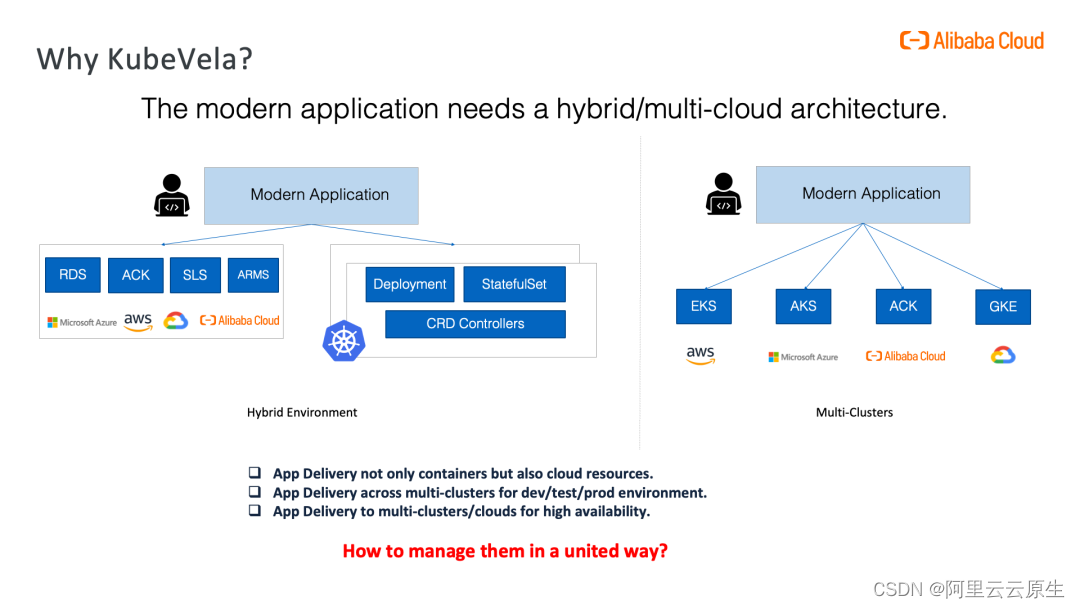Select the GKE cluster box
Image resolution: width=1080 pixels, height=608 pixels.
click(1003, 306)
